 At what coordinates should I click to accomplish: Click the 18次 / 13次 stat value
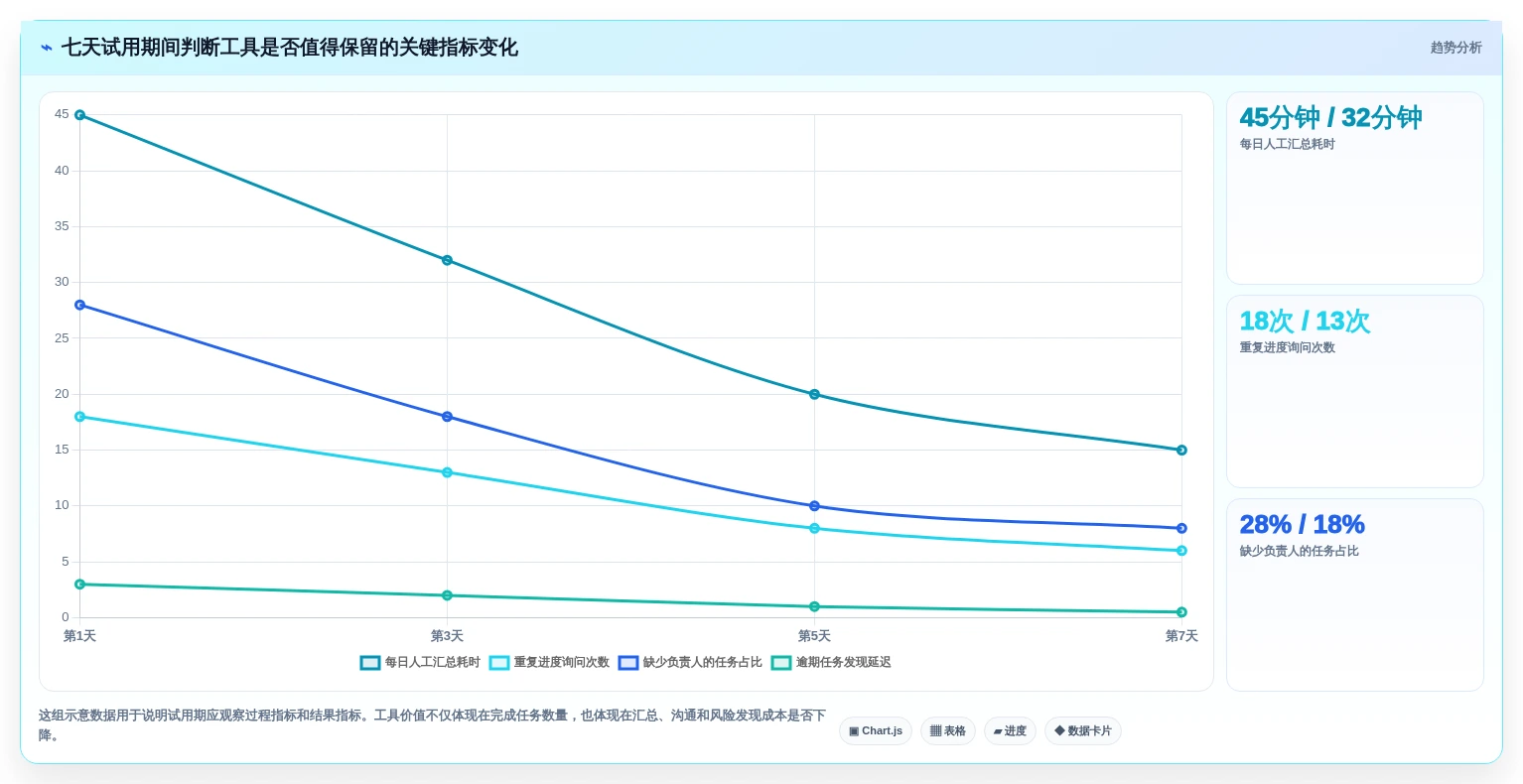(x=1305, y=322)
